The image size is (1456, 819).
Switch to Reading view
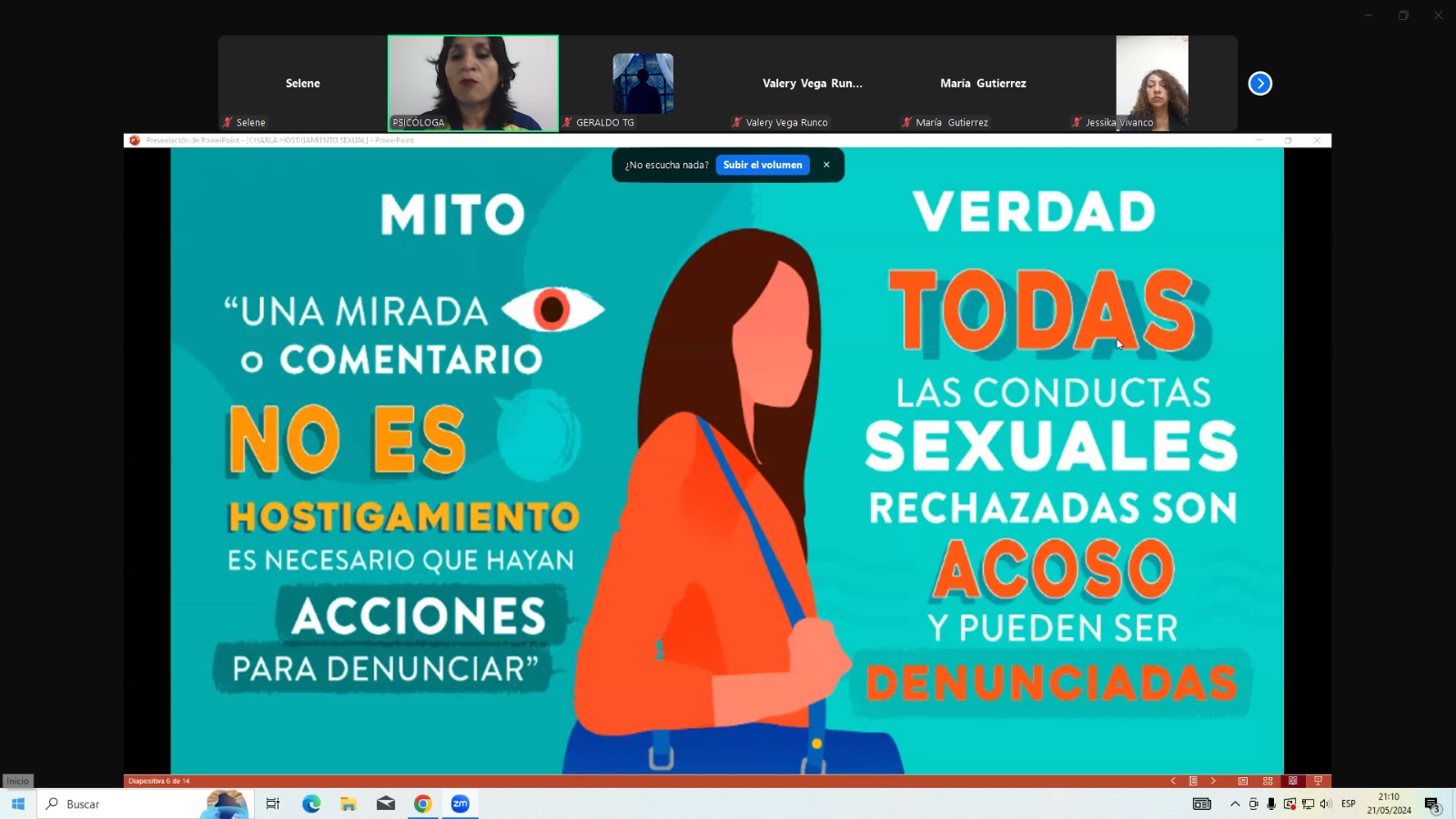(1292, 781)
